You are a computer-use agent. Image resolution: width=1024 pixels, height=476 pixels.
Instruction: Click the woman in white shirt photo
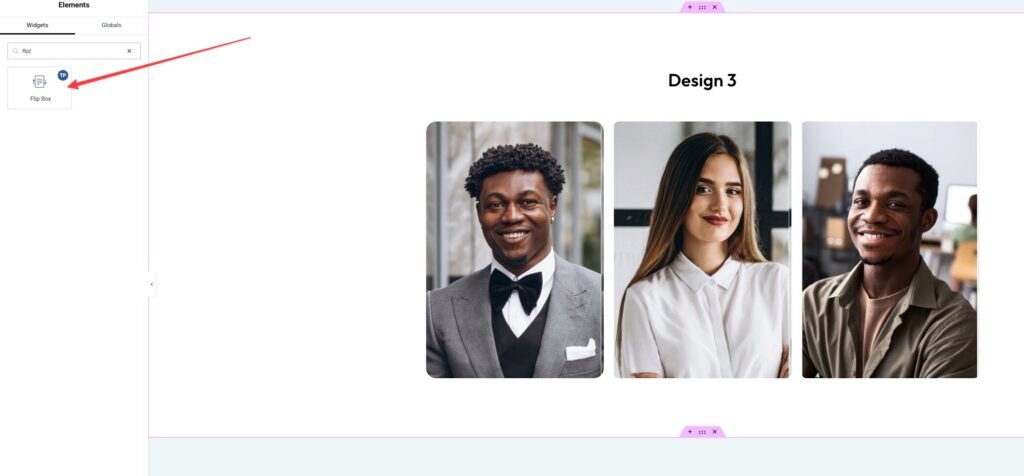click(x=702, y=250)
